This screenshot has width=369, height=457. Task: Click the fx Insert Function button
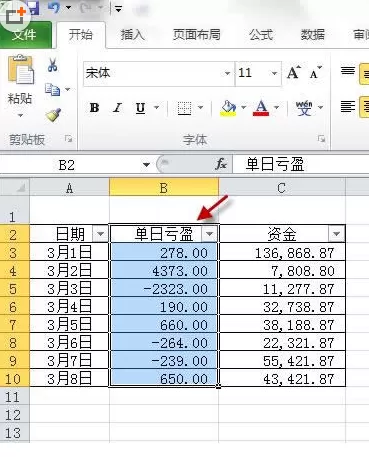pyautogui.click(x=221, y=164)
